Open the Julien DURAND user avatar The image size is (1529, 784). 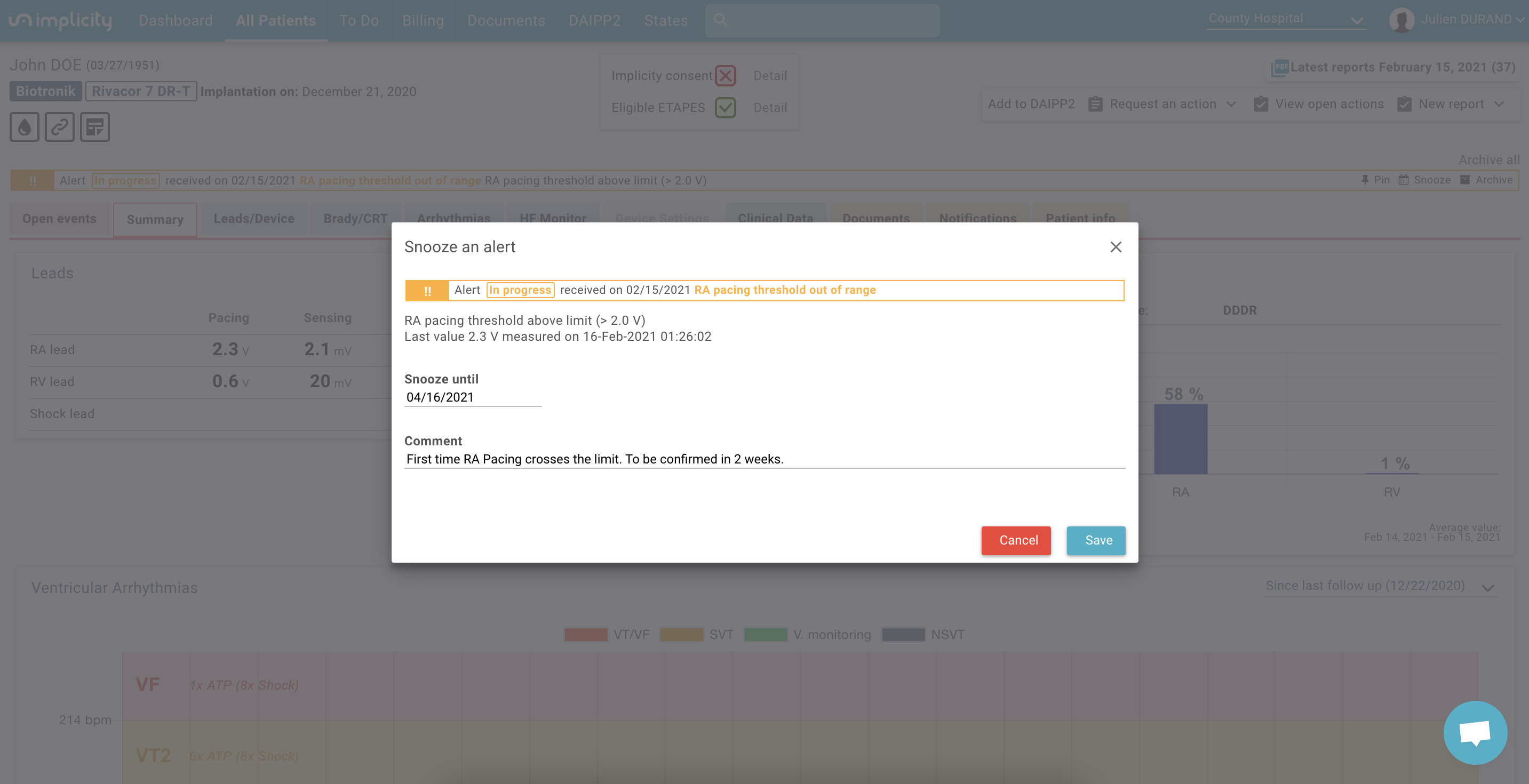tap(1401, 20)
